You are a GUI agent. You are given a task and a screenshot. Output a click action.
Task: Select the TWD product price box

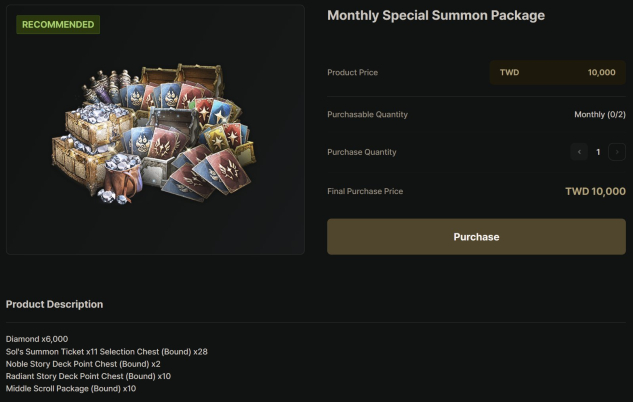[557, 73]
